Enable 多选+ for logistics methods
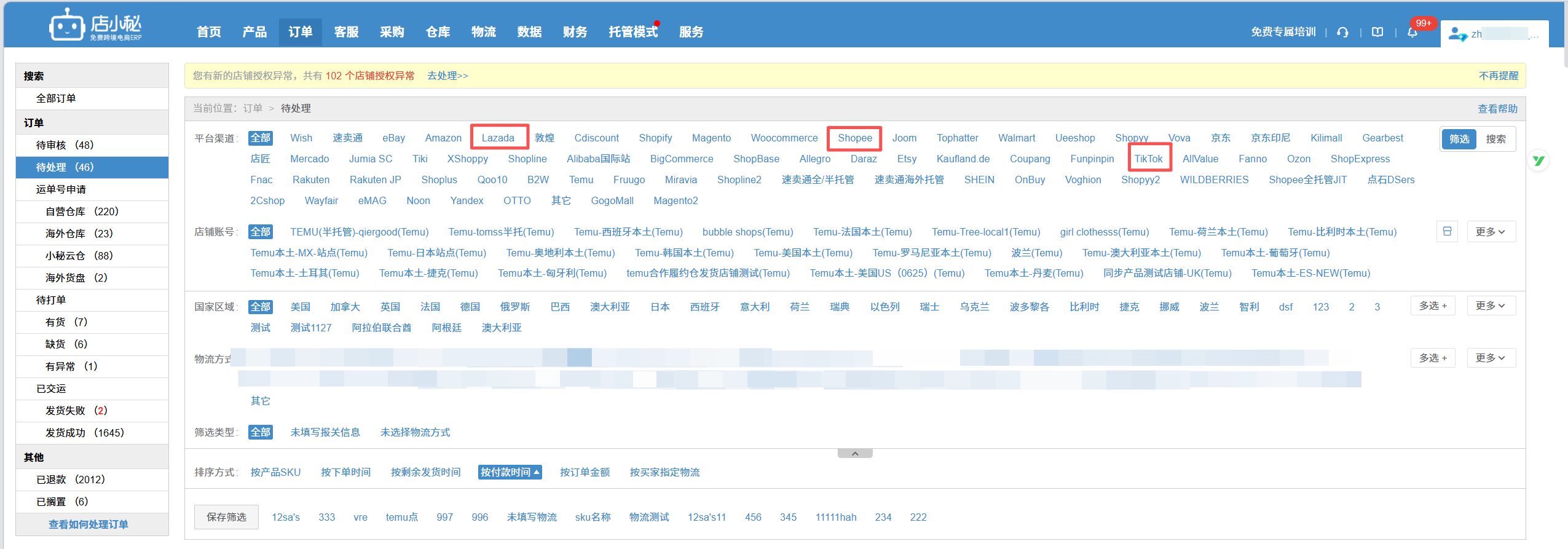Screen dimensions: 1568x549 pos(1433,358)
